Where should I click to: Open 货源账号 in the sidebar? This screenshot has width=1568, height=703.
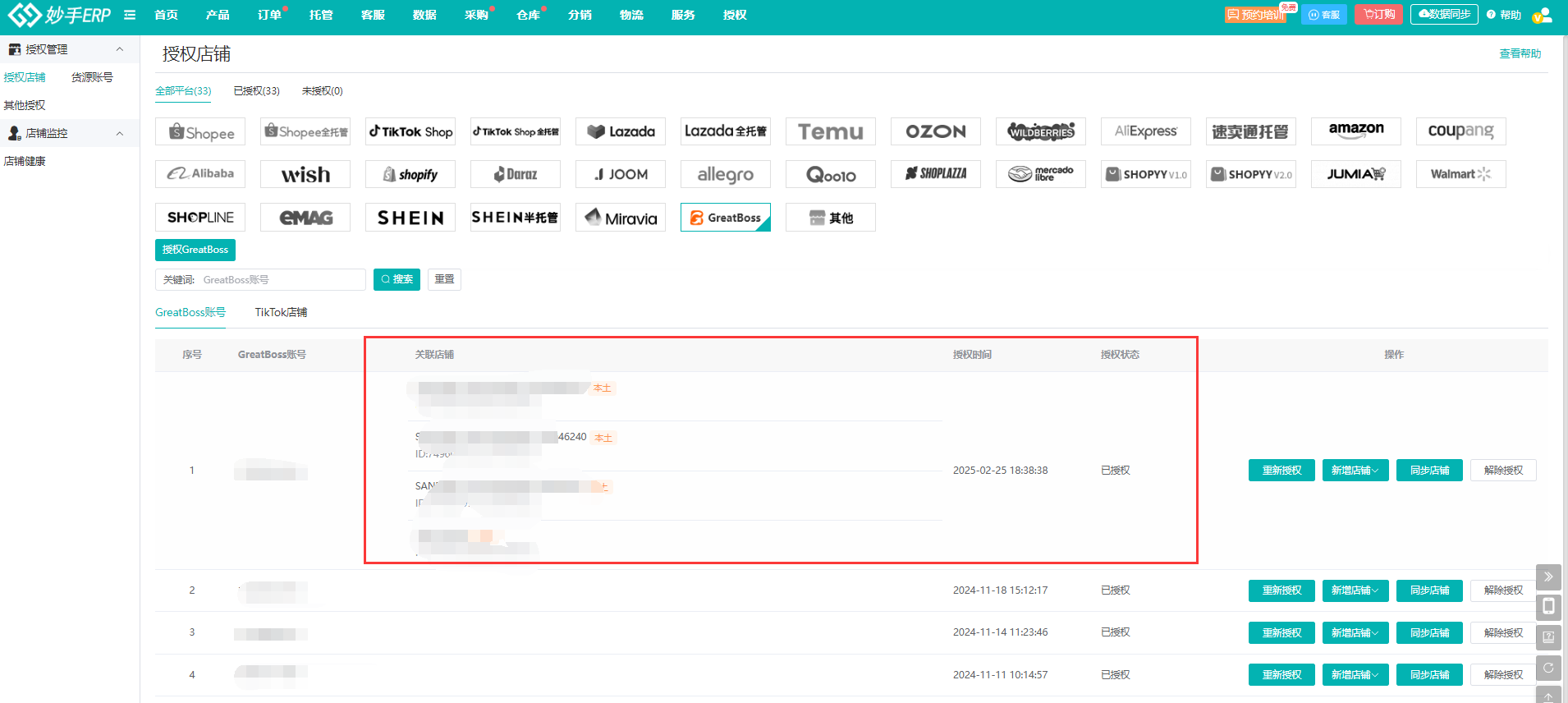pos(92,77)
